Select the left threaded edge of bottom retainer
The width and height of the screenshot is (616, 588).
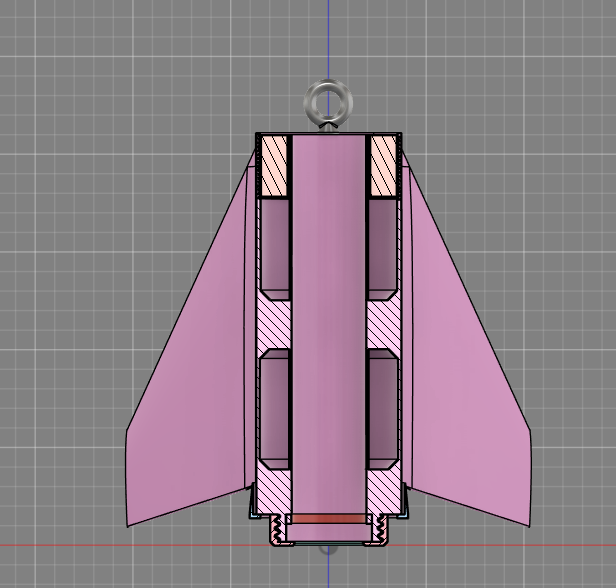276,530
